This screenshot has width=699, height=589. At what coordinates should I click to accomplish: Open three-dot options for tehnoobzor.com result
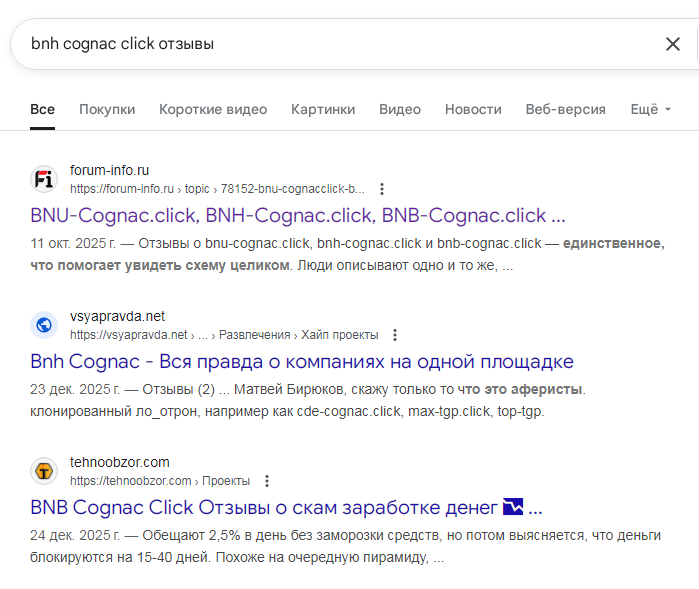(266, 480)
